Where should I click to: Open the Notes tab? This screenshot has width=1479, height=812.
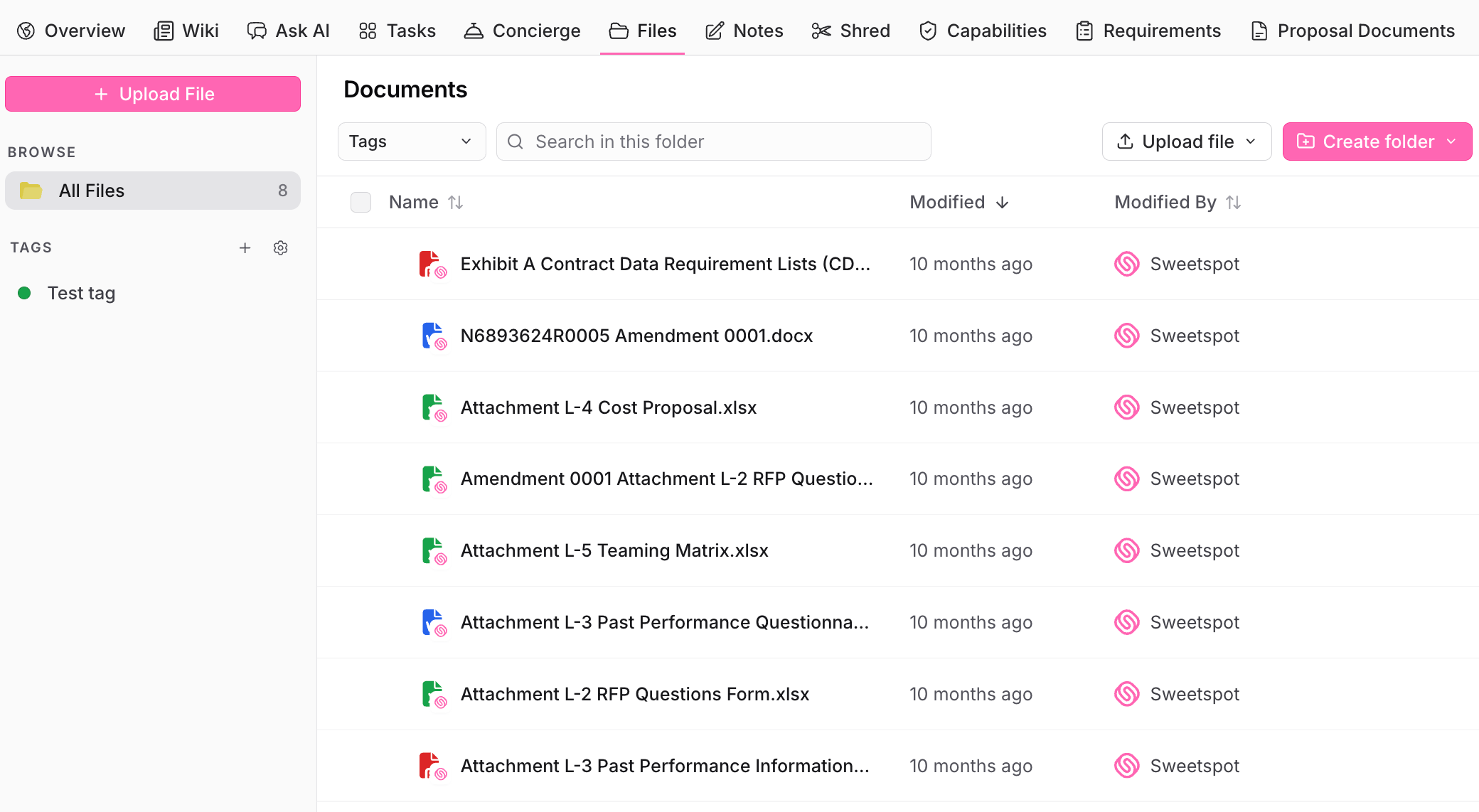[x=744, y=31]
